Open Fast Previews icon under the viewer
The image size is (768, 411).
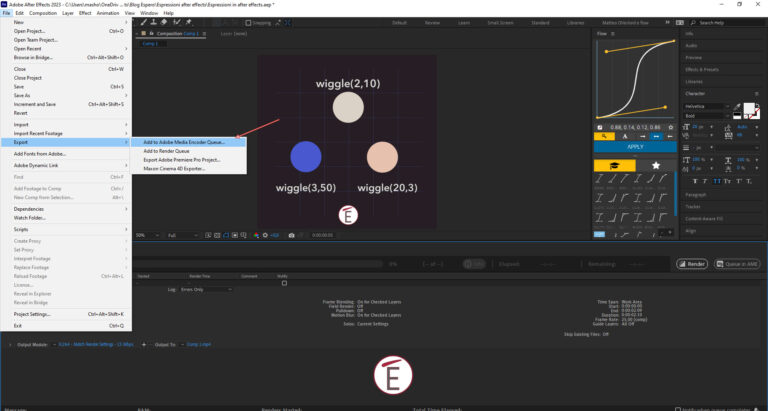(208, 236)
